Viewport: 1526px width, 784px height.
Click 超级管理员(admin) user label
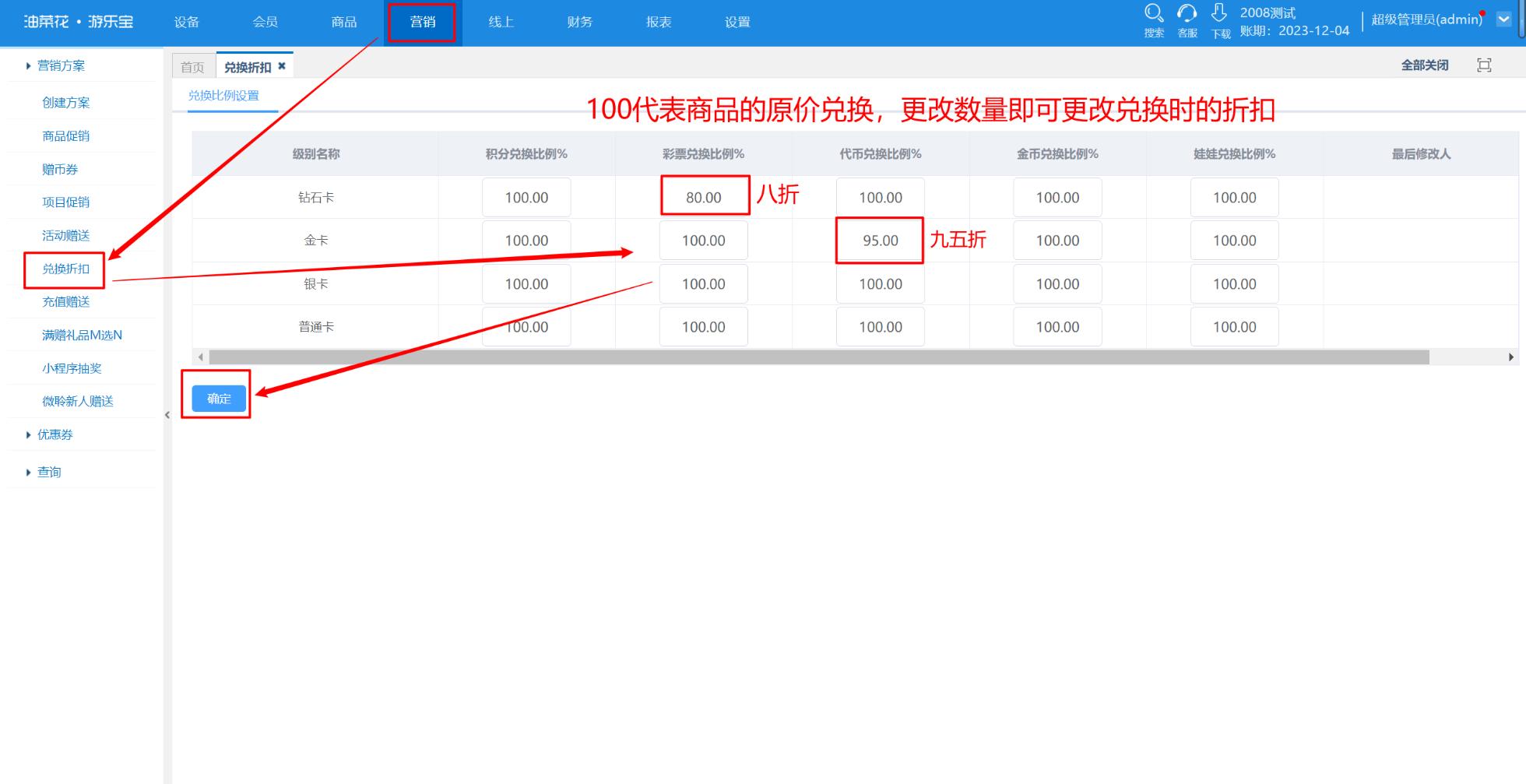click(x=1426, y=19)
